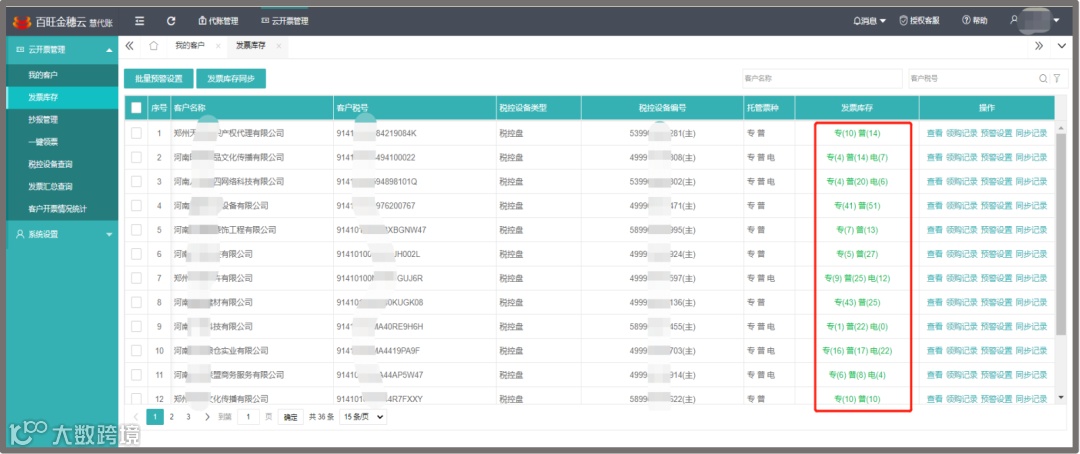Open 税控设备查询 in the sidebar
This screenshot has width=1080, height=454.
[x=50, y=164]
